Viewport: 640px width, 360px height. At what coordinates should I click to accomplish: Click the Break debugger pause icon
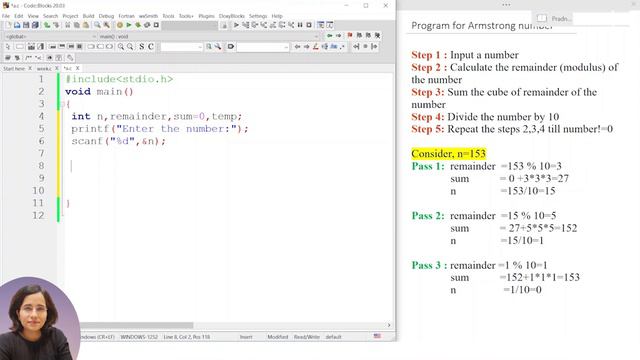pos(300,25)
